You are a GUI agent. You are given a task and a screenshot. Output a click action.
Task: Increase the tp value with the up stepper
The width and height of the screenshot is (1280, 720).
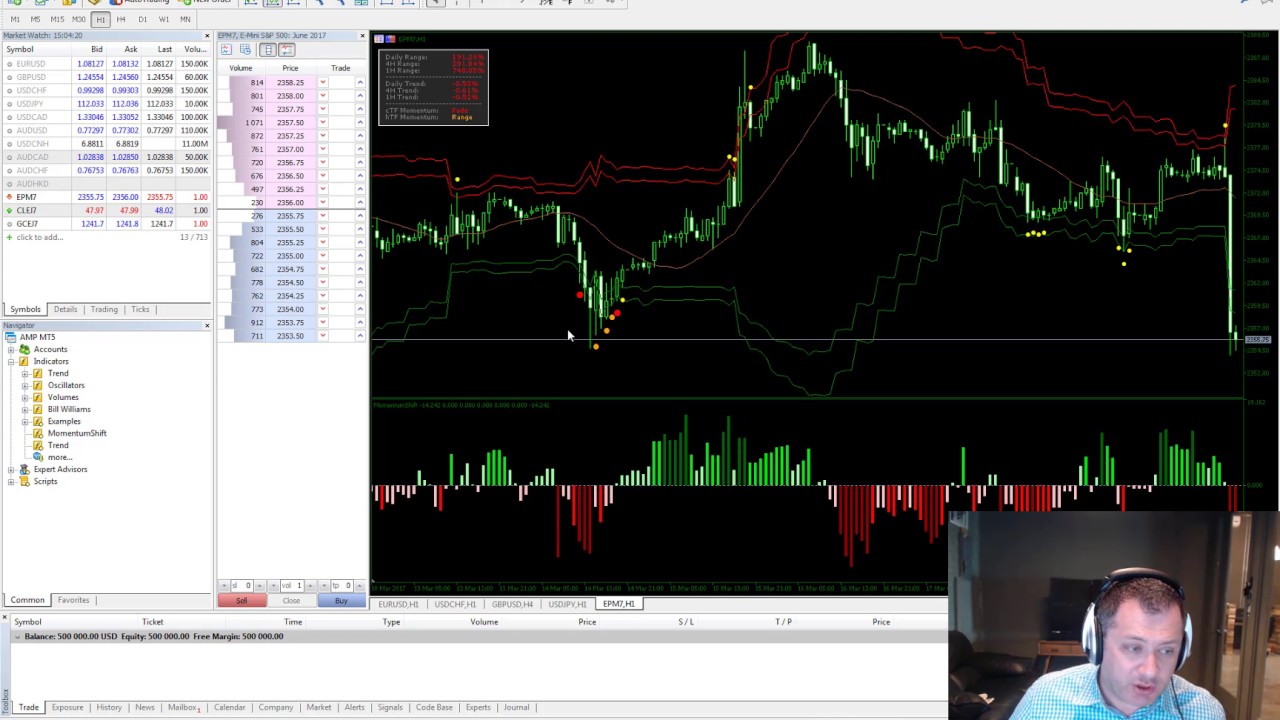(x=359, y=585)
